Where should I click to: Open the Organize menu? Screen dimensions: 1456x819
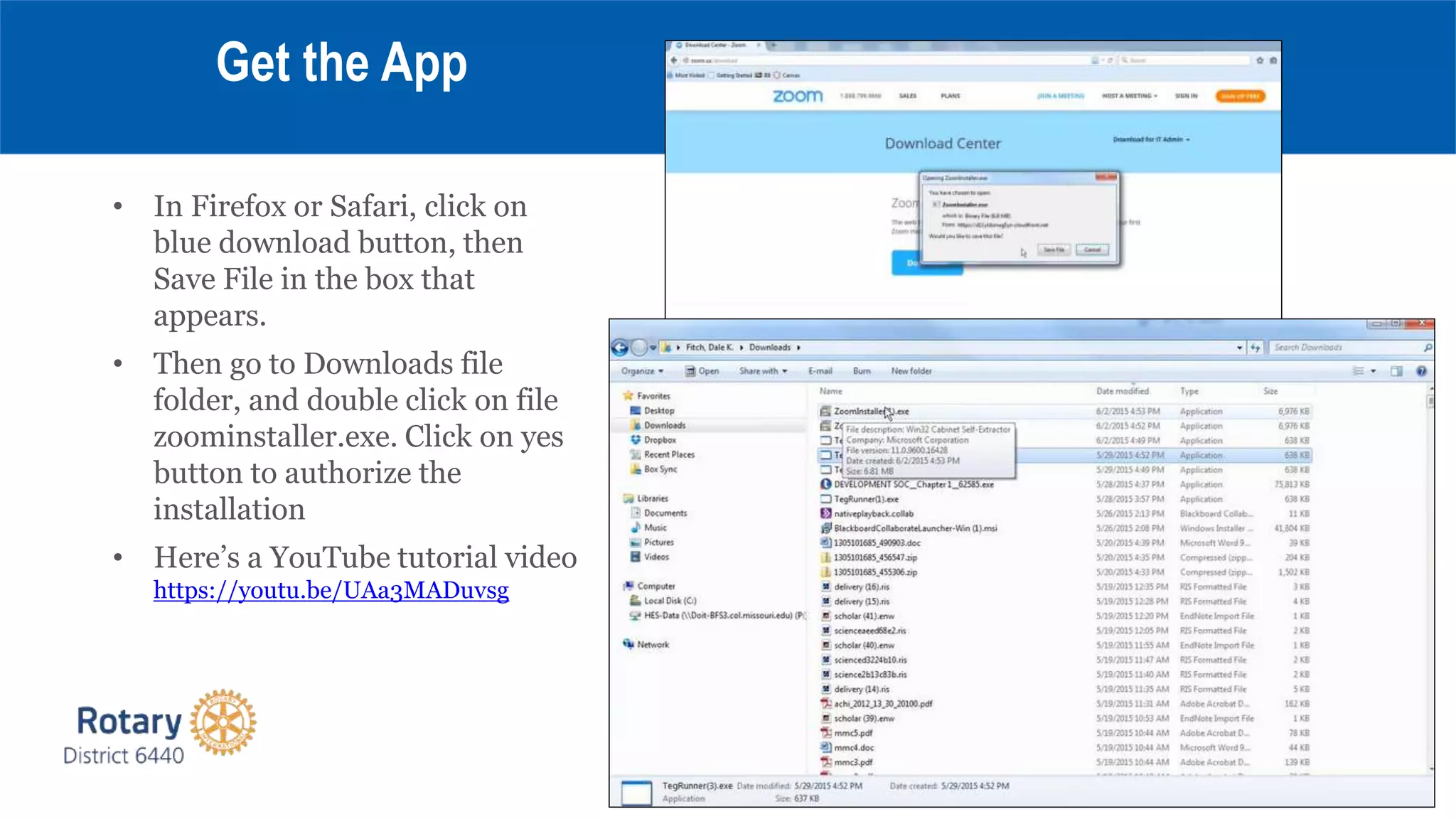point(642,371)
